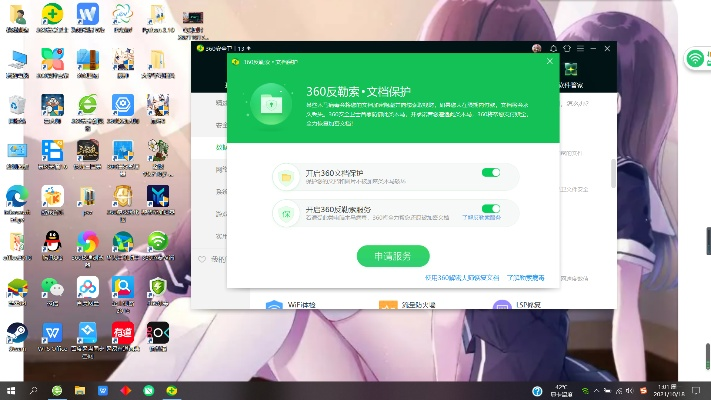
Task: Open the 360 notification bell icon
Action: pyautogui.click(x=552, y=47)
